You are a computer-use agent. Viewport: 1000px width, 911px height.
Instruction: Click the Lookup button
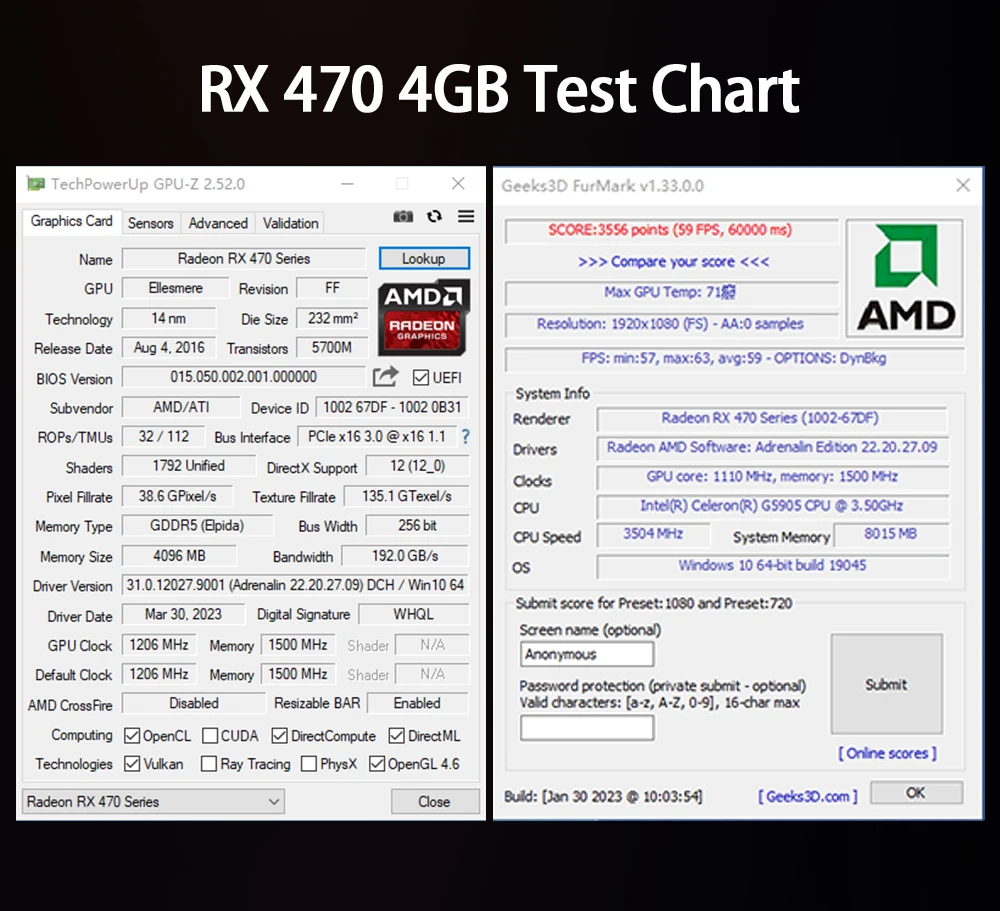pos(424,258)
